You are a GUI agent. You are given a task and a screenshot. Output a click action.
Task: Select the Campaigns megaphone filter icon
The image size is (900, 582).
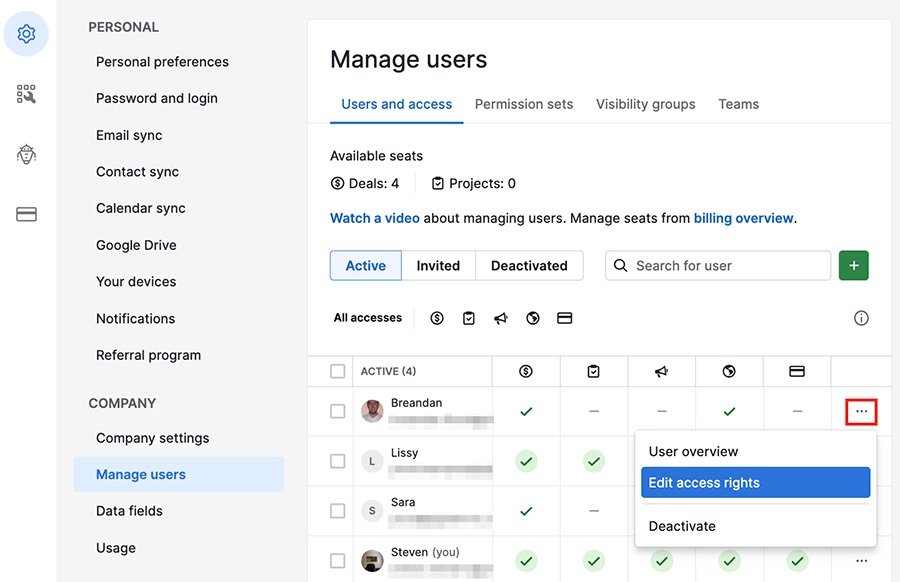click(501, 318)
